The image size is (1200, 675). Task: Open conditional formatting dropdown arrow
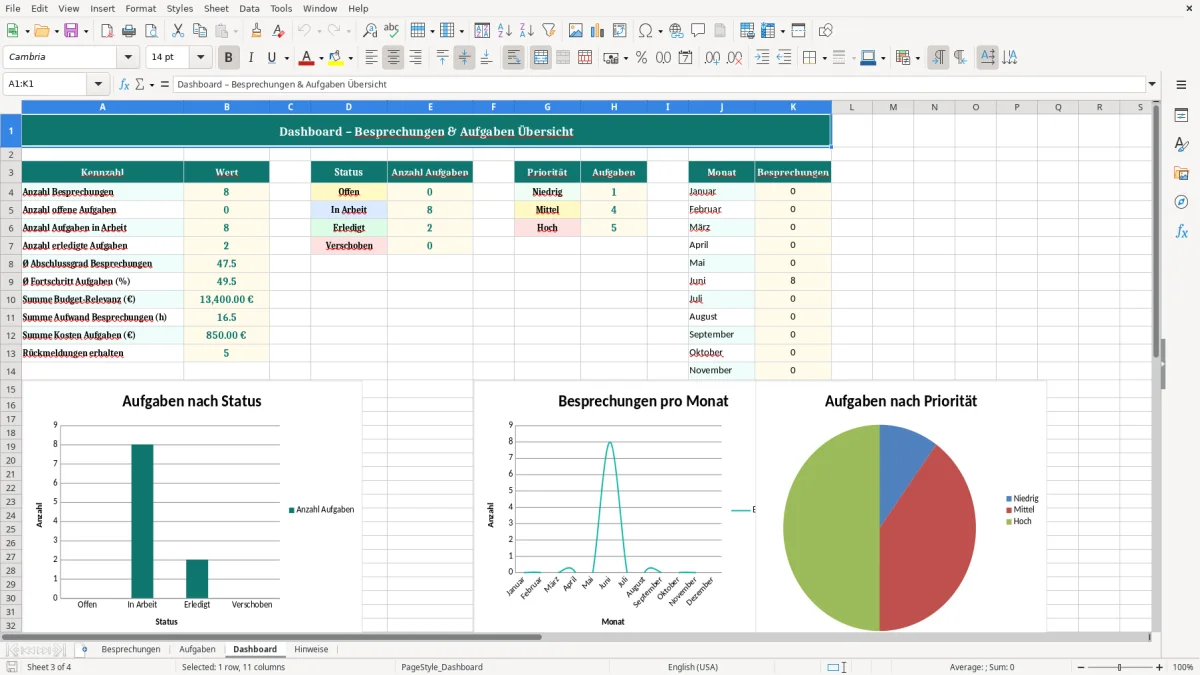[x=917, y=58]
